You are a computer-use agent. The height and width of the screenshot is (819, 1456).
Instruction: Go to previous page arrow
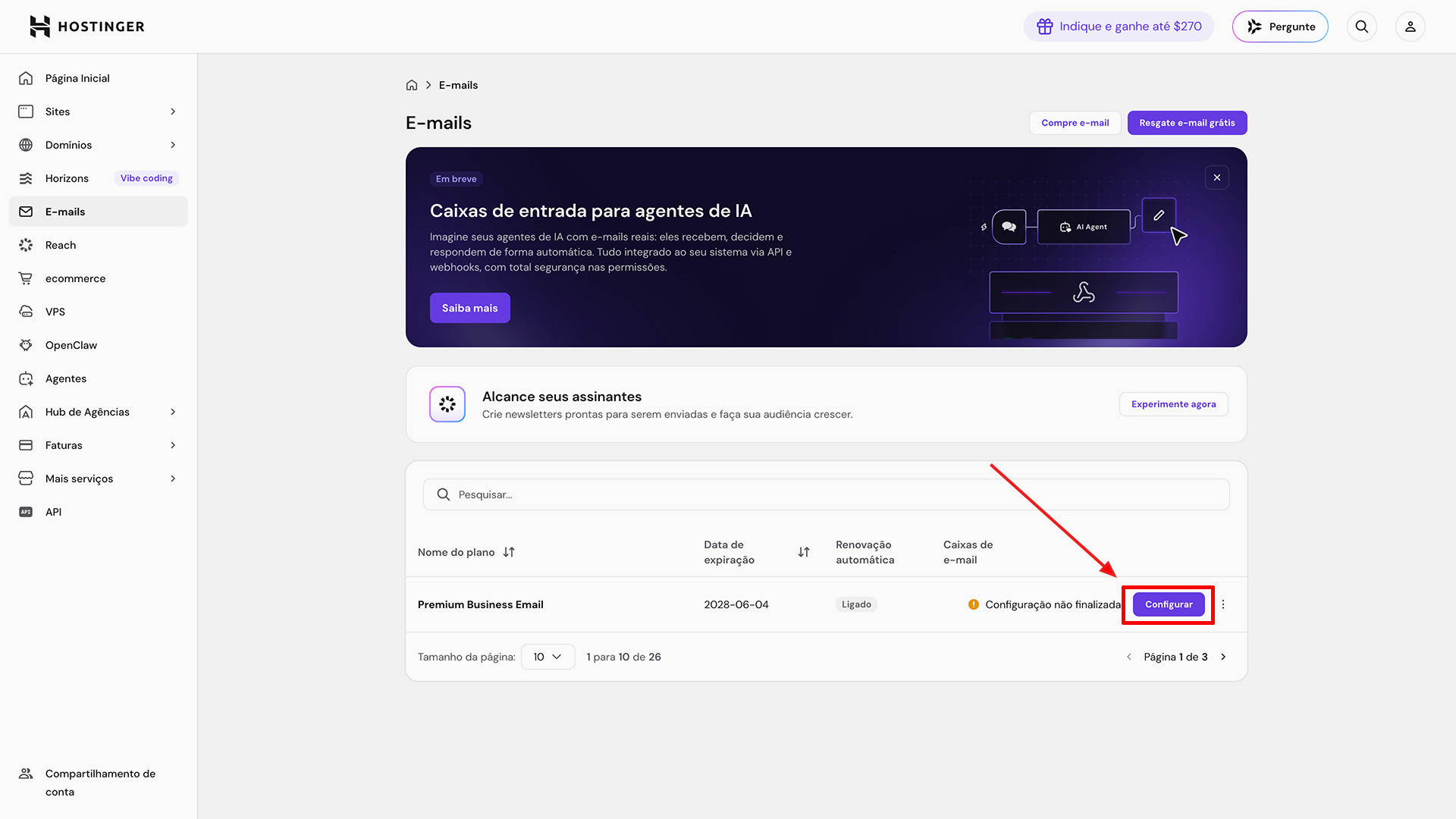(1128, 657)
